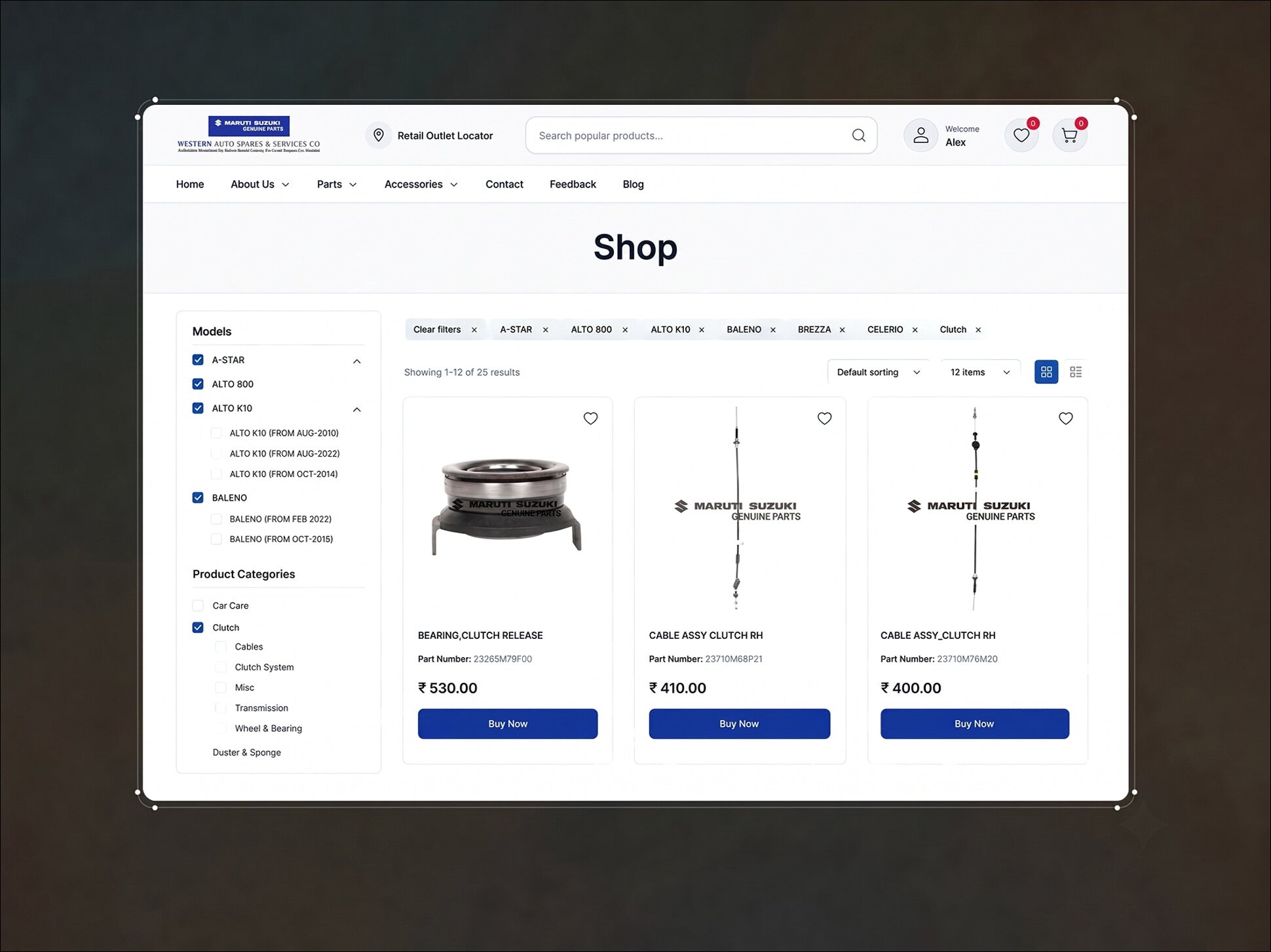Switch to list view layout
1271x952 pixels.
1076,372
